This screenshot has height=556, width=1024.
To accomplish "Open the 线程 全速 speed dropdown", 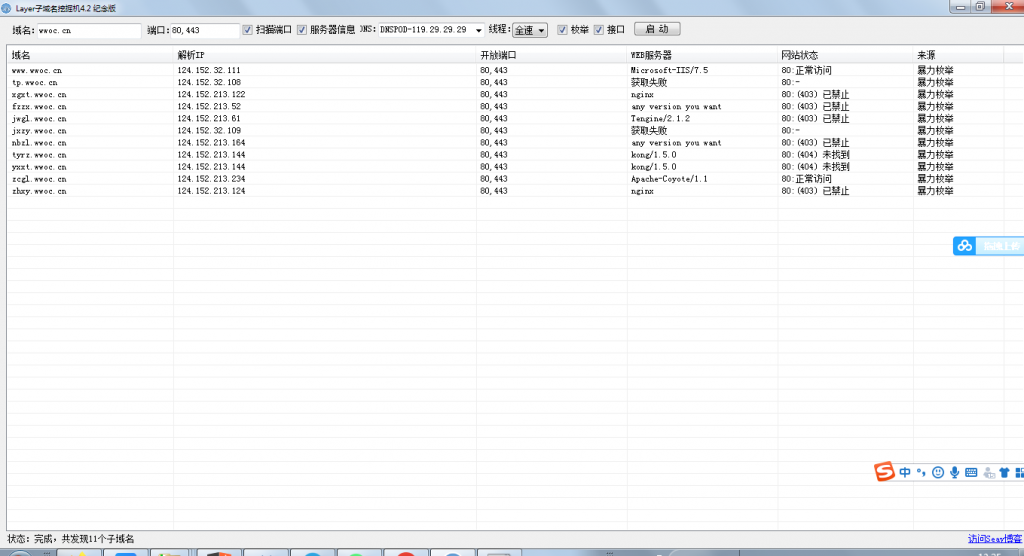I will [x=530, y=30].
